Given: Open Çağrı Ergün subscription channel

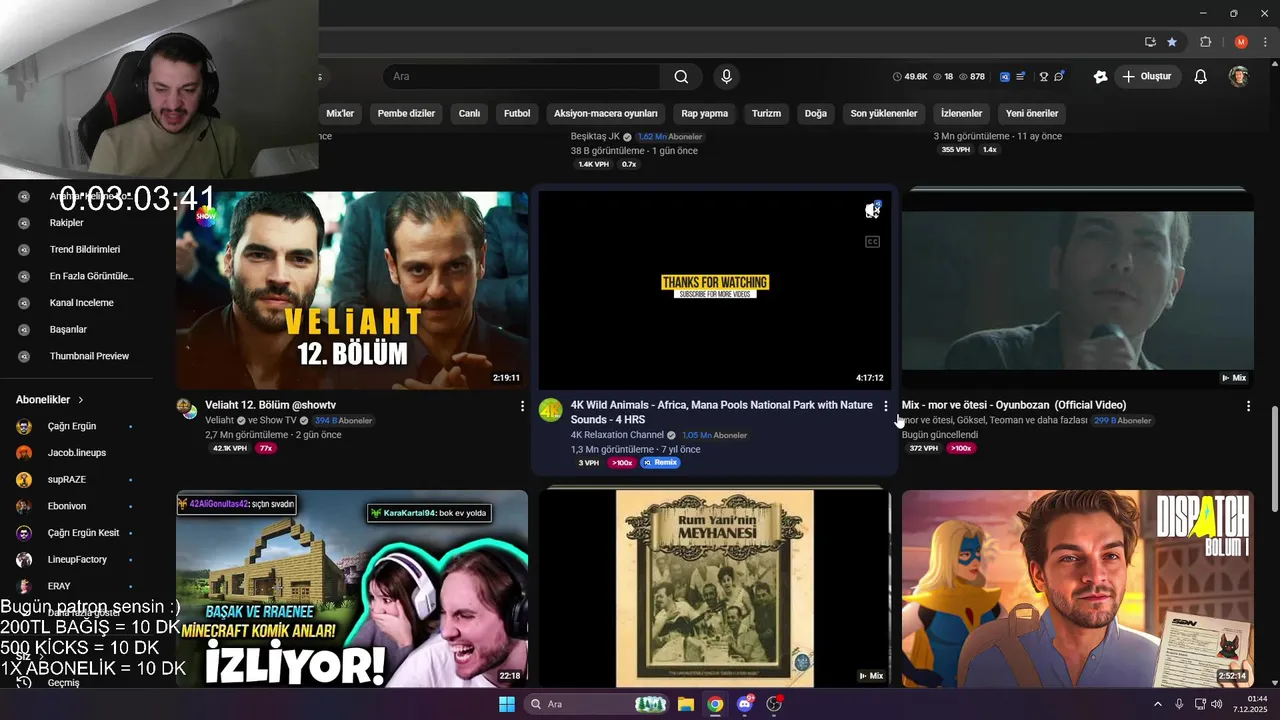Looking at the screenshot, I should click(72, 426).
